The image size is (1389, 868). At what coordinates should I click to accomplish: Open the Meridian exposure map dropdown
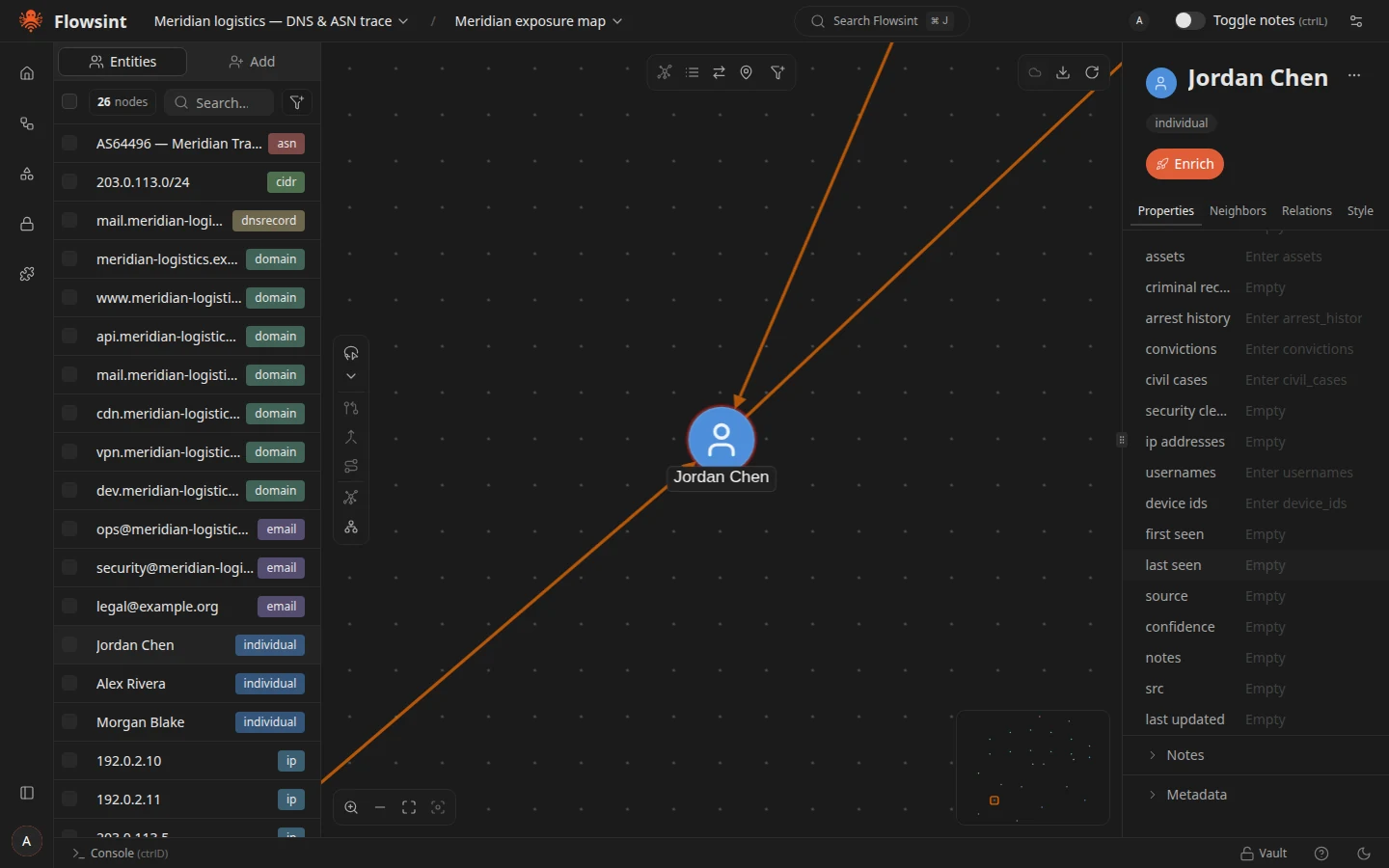coord(538,21)
